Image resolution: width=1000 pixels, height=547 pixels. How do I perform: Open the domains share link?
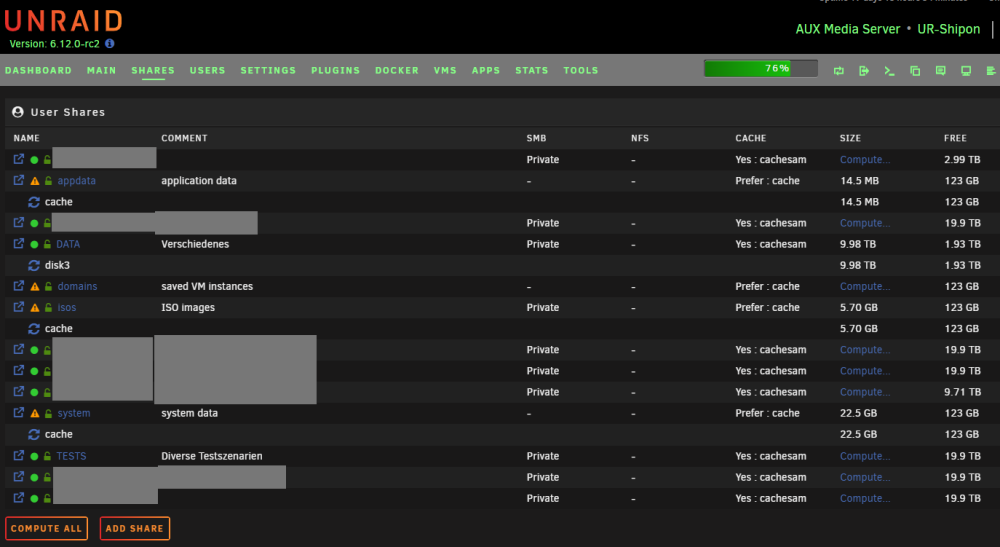point(77,286)
